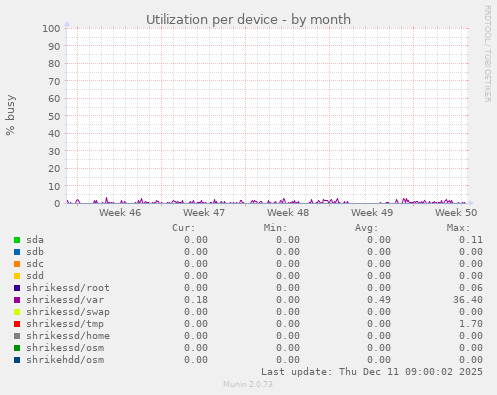
Task: Click the shrikehdd/osm navy swatch
Action: (17, 360)
